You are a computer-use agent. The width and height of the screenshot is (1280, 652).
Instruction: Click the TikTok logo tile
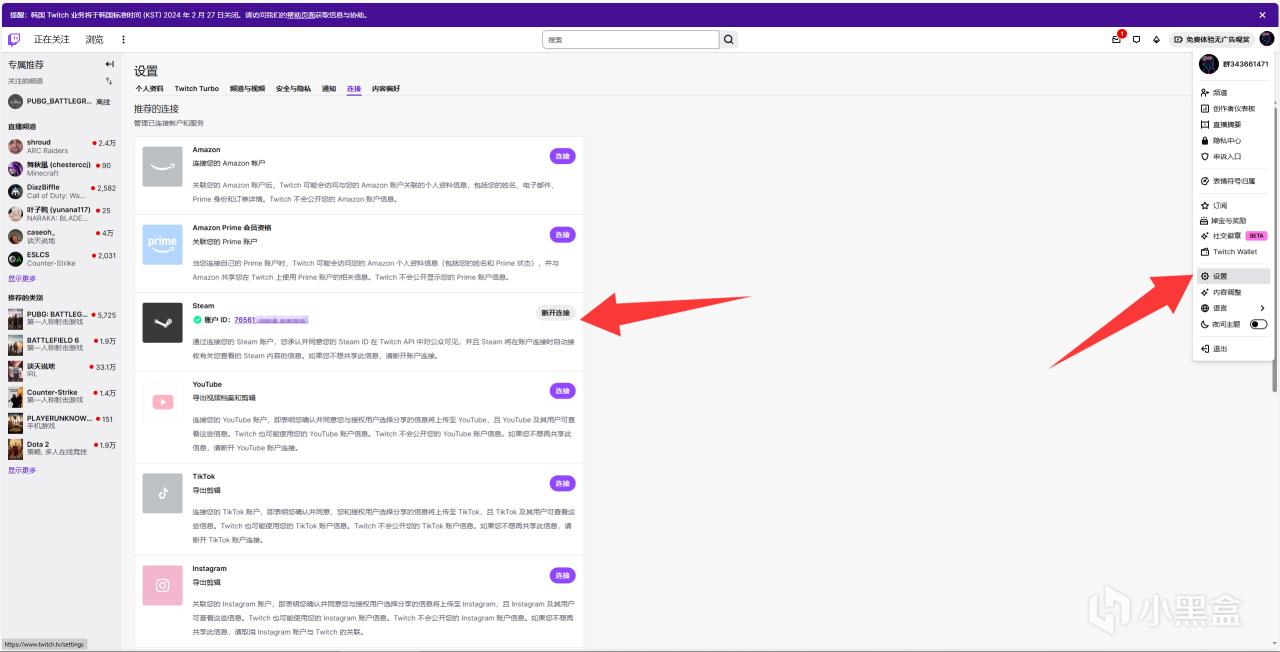tap(162, 493)
